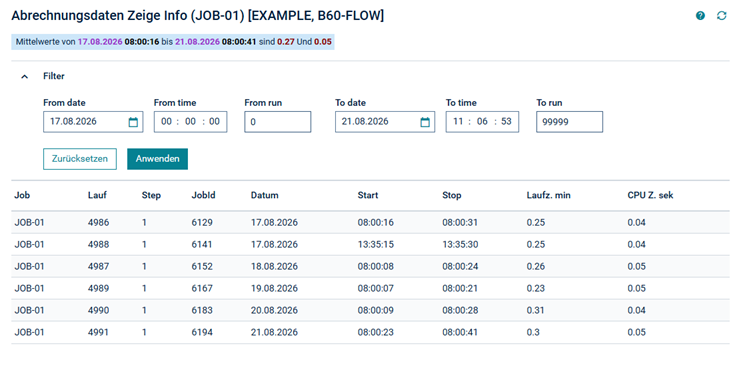737x370 pixels.
Task: Open the help question mark icon
Action: (700, 16)
